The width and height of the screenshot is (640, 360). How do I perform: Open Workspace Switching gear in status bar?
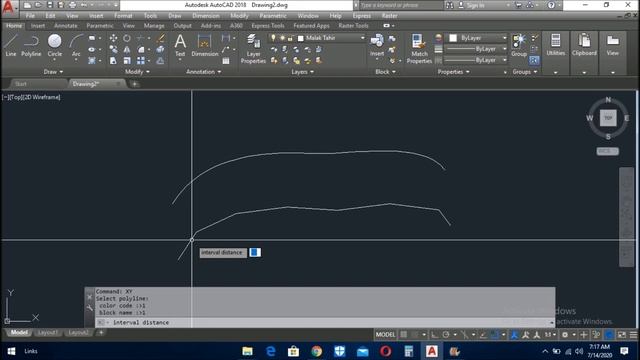point(565,335)
